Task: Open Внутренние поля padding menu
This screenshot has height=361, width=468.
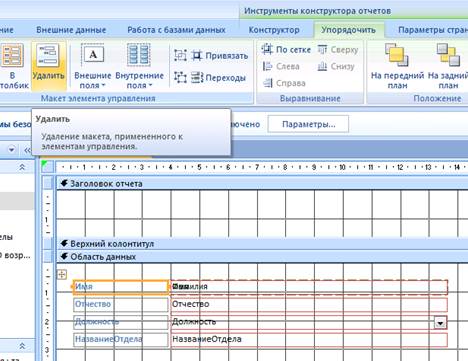Action: pyautogui.click(x=139, y=66)
